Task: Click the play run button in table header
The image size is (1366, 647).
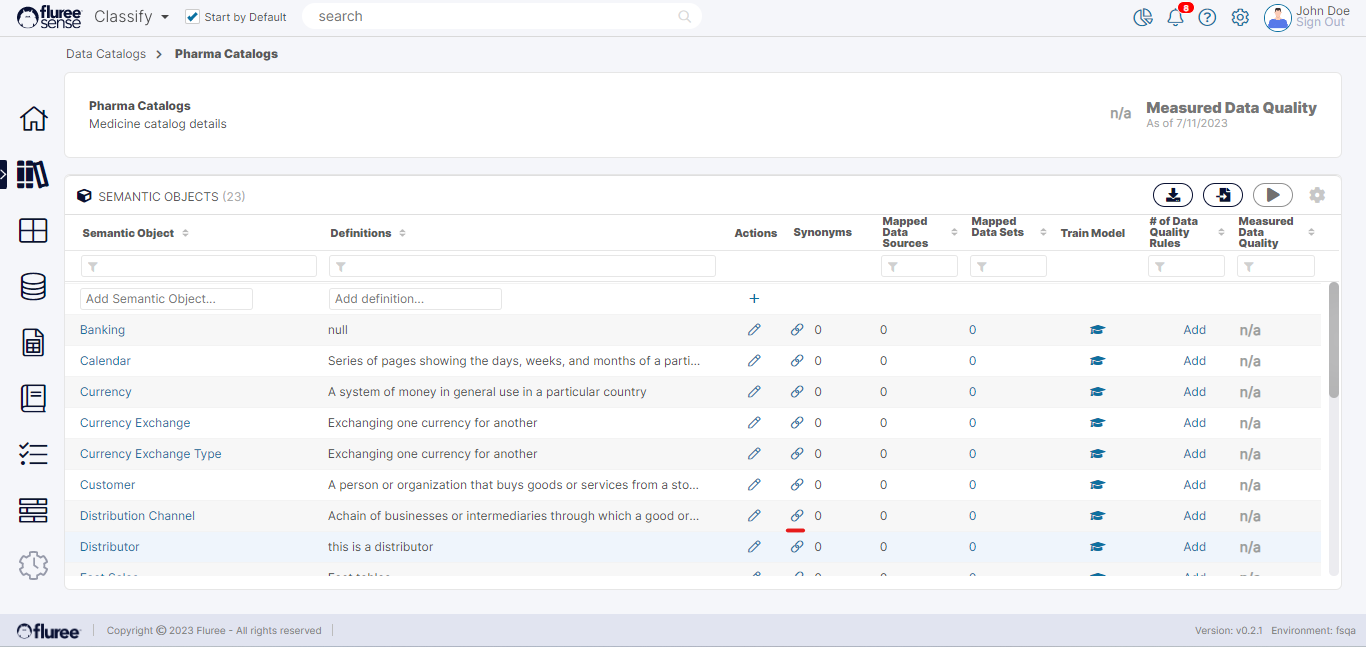Action: tap(1272, 195)
